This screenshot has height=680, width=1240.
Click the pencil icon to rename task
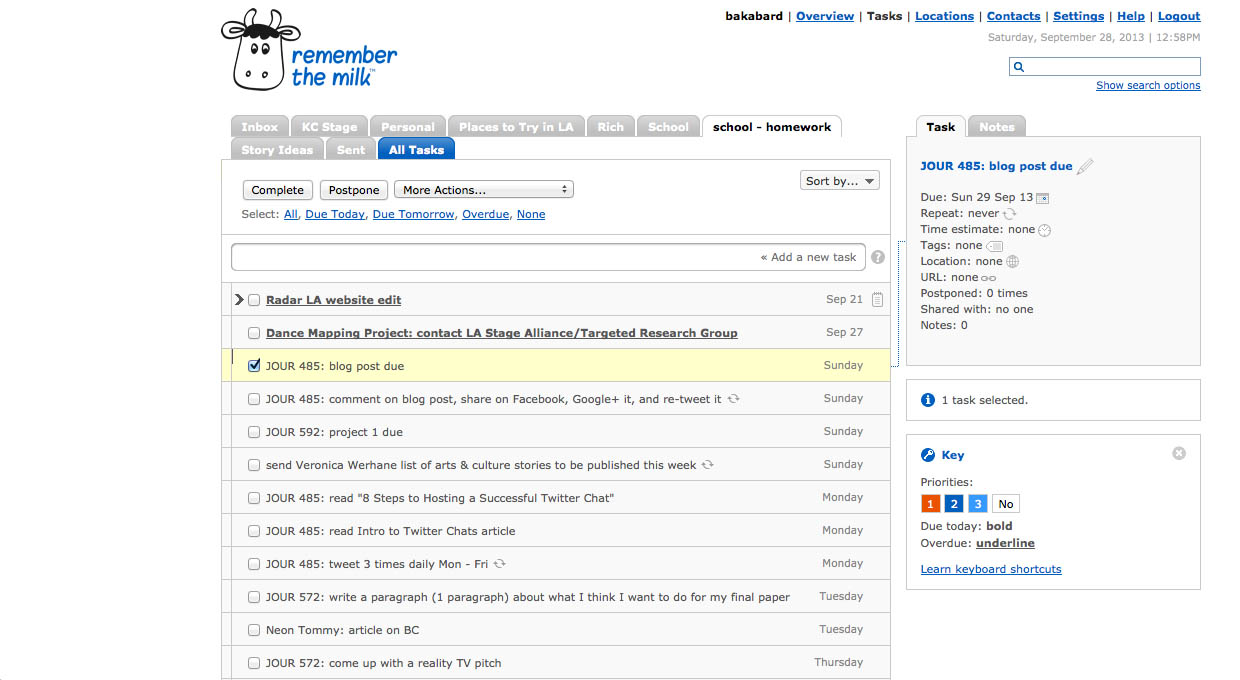pyautogui.click(x=1085, y=166)
